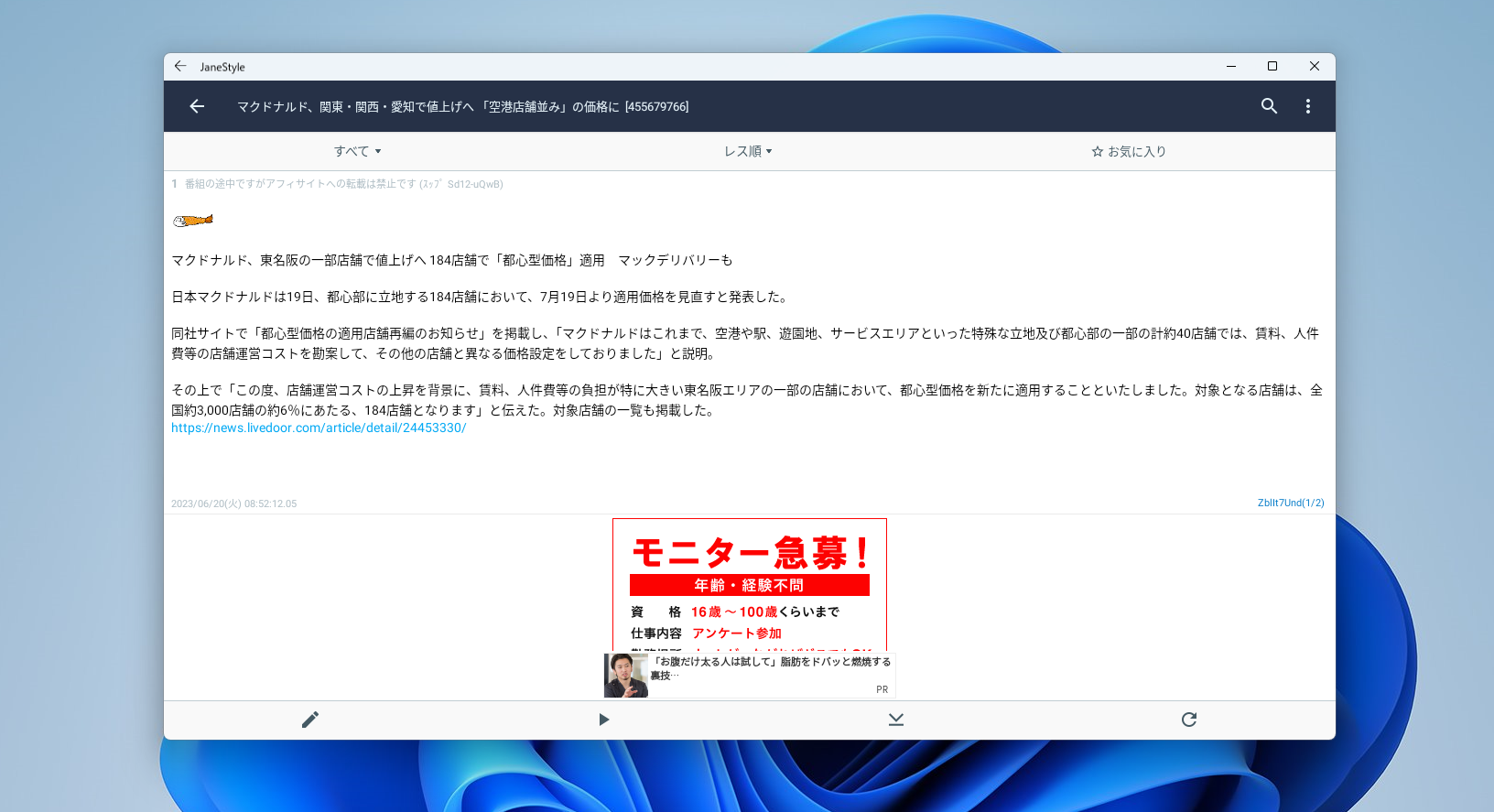
Task: Open thread search magnifier icon
Action: (x=1269, y=106)
